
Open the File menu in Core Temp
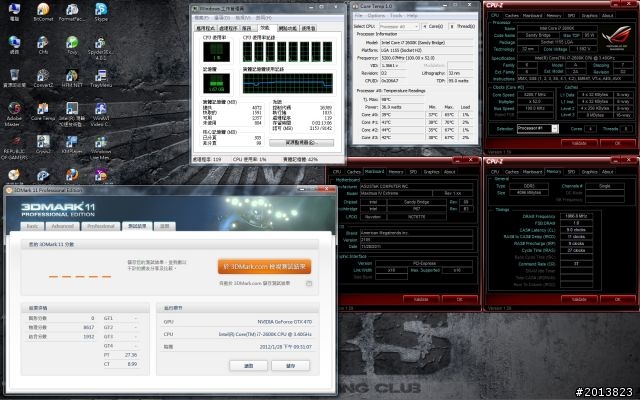click(x=358, y=16)
